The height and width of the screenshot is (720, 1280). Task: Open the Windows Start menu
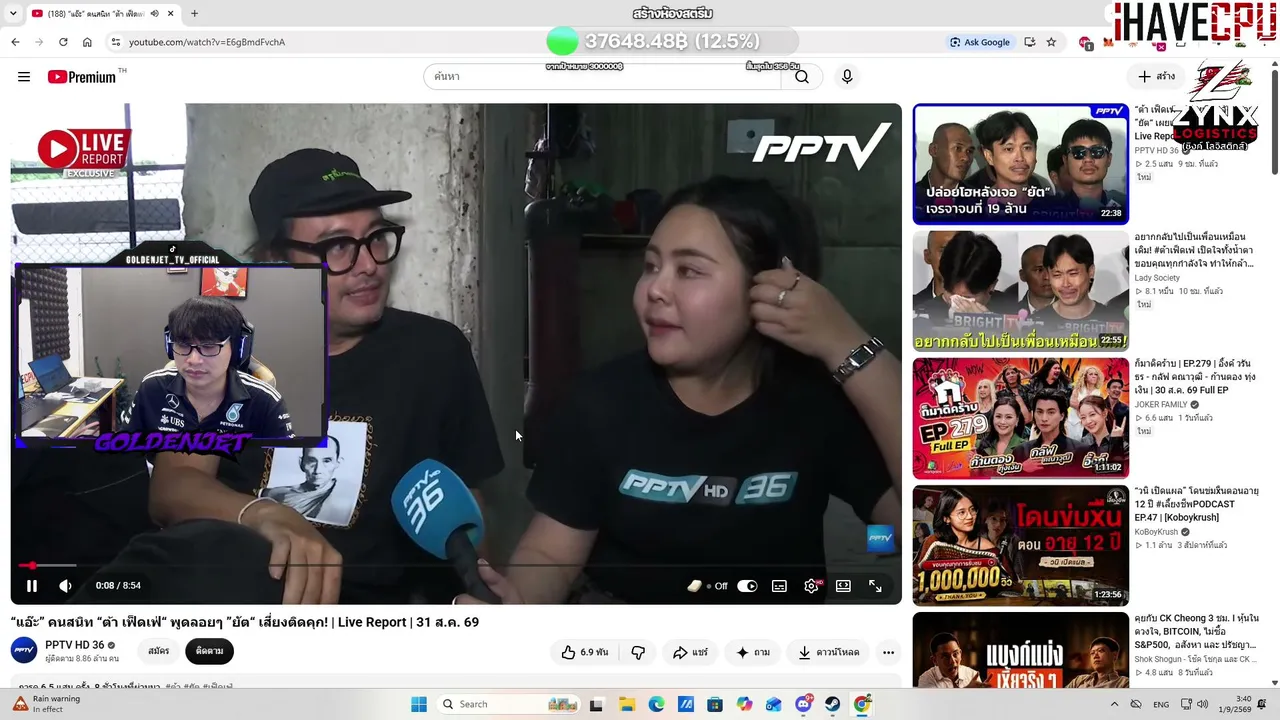point(419,704)
